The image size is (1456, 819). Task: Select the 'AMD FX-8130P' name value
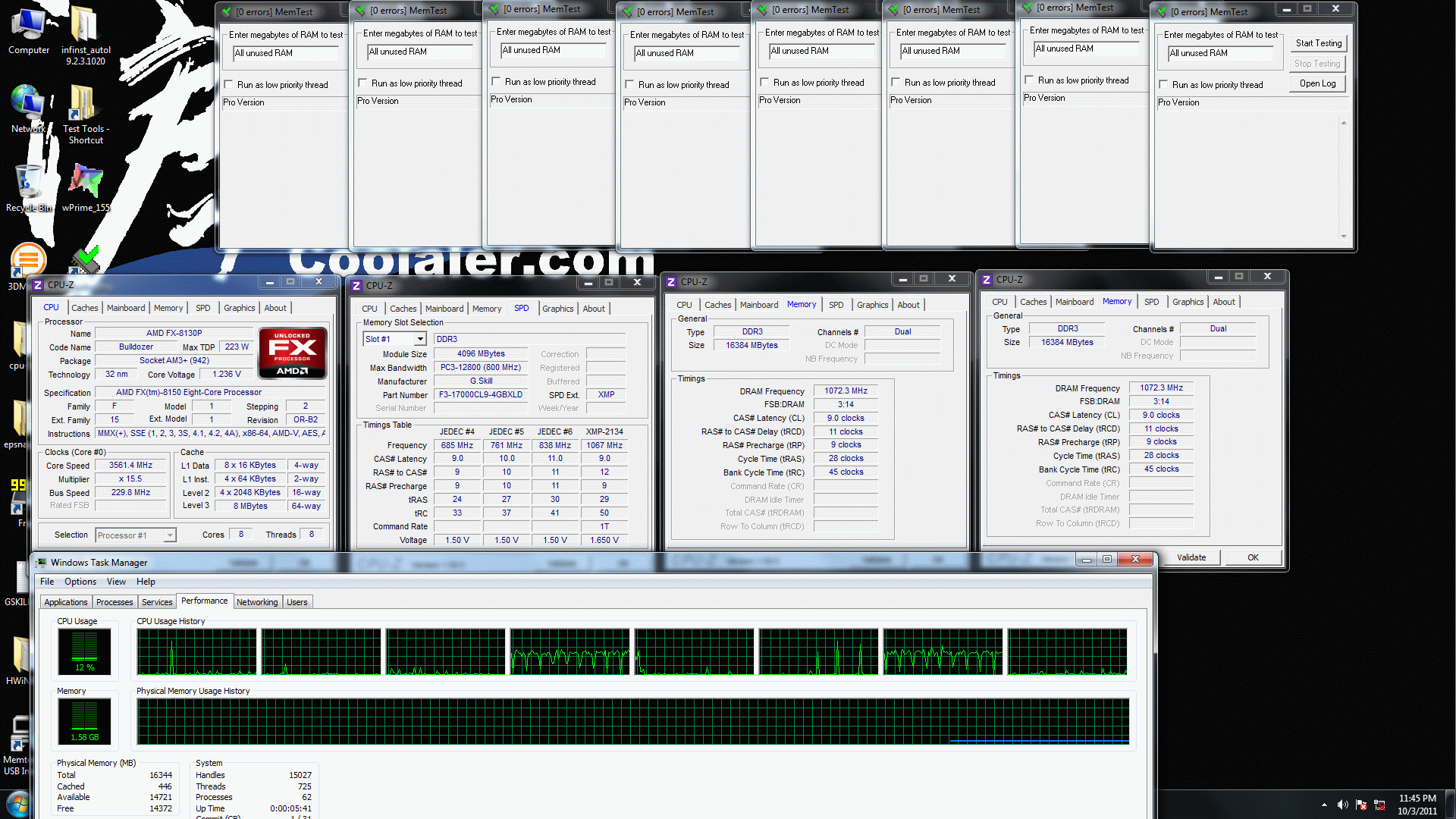174,333
